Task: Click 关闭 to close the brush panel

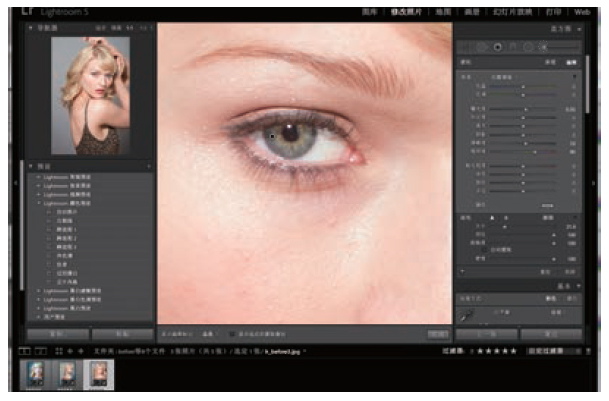Action: click(570, 272)
